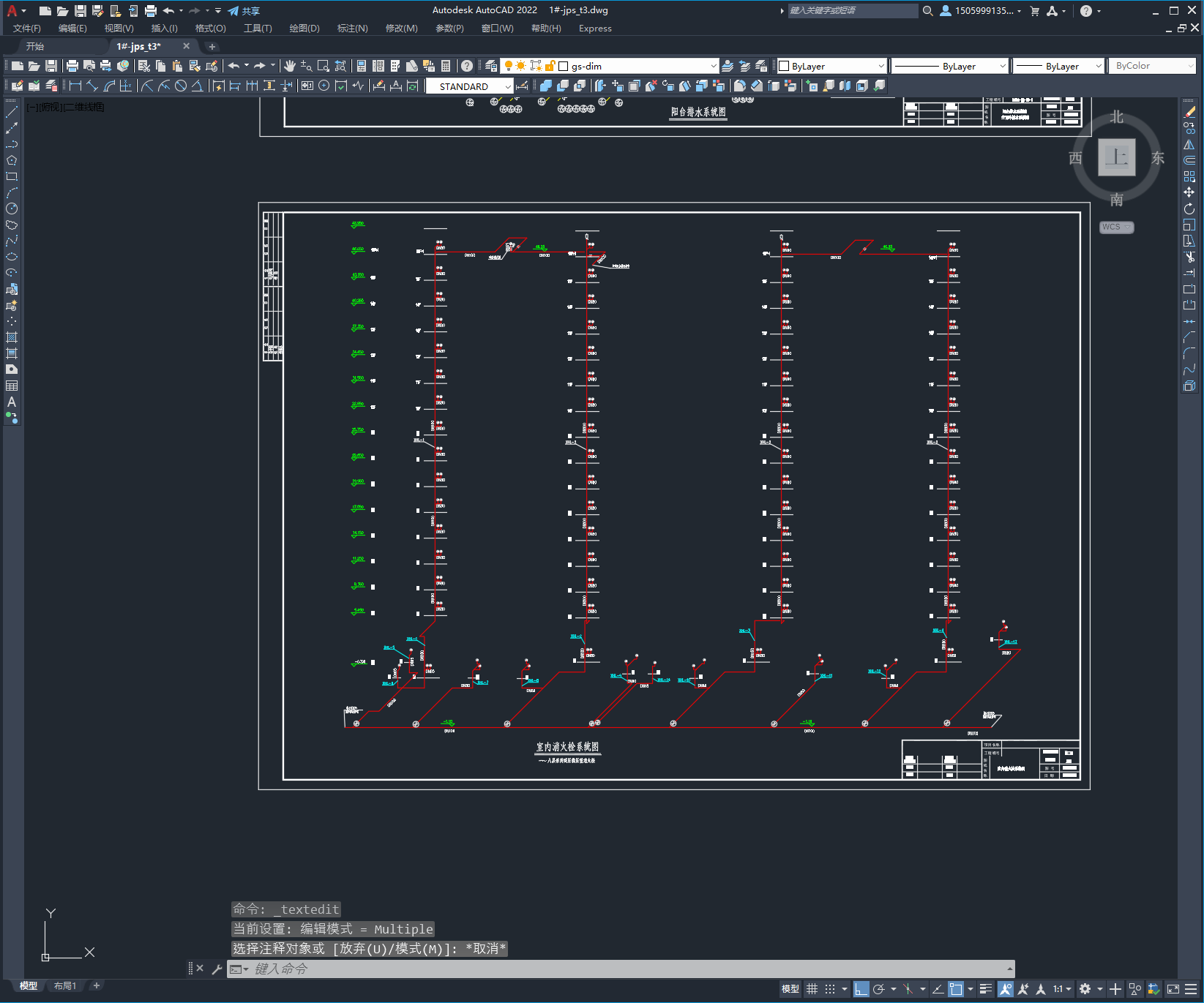Select the Line tool in draw toolbar
Viewport: 1204px width, 1003px height.
[12, 112]
